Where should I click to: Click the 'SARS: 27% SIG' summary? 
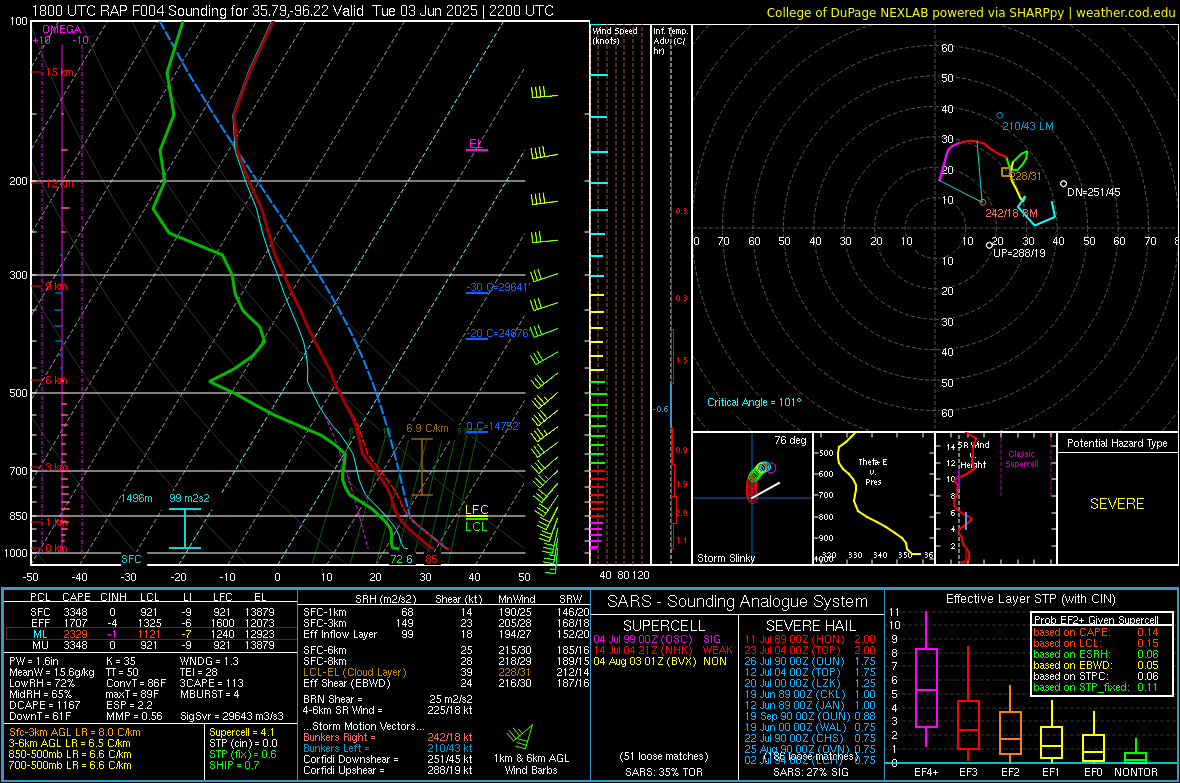(810, 772)
